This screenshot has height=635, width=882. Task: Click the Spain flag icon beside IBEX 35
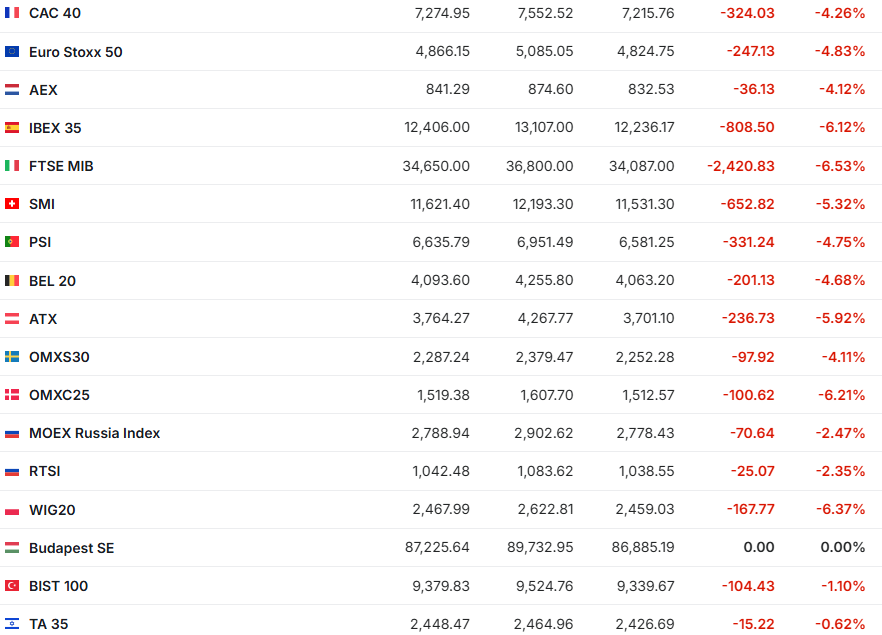12,128
